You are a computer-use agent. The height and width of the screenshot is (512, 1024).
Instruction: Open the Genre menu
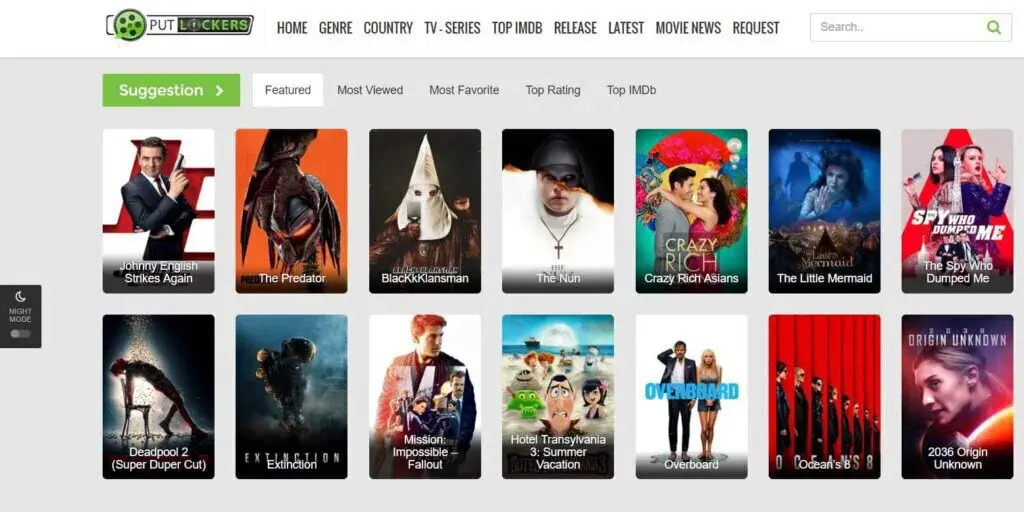pos(336,28)
